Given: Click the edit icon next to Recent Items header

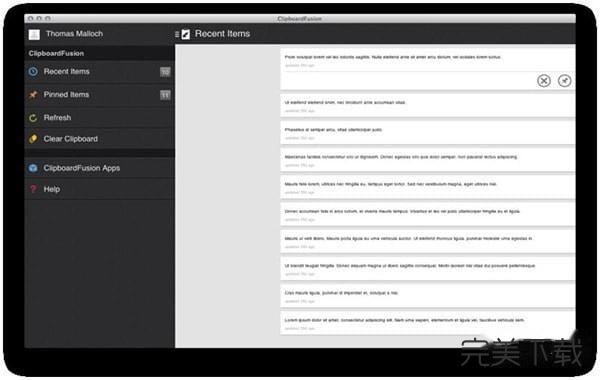Looking at the screenshot, I should (x=186, y=34).
